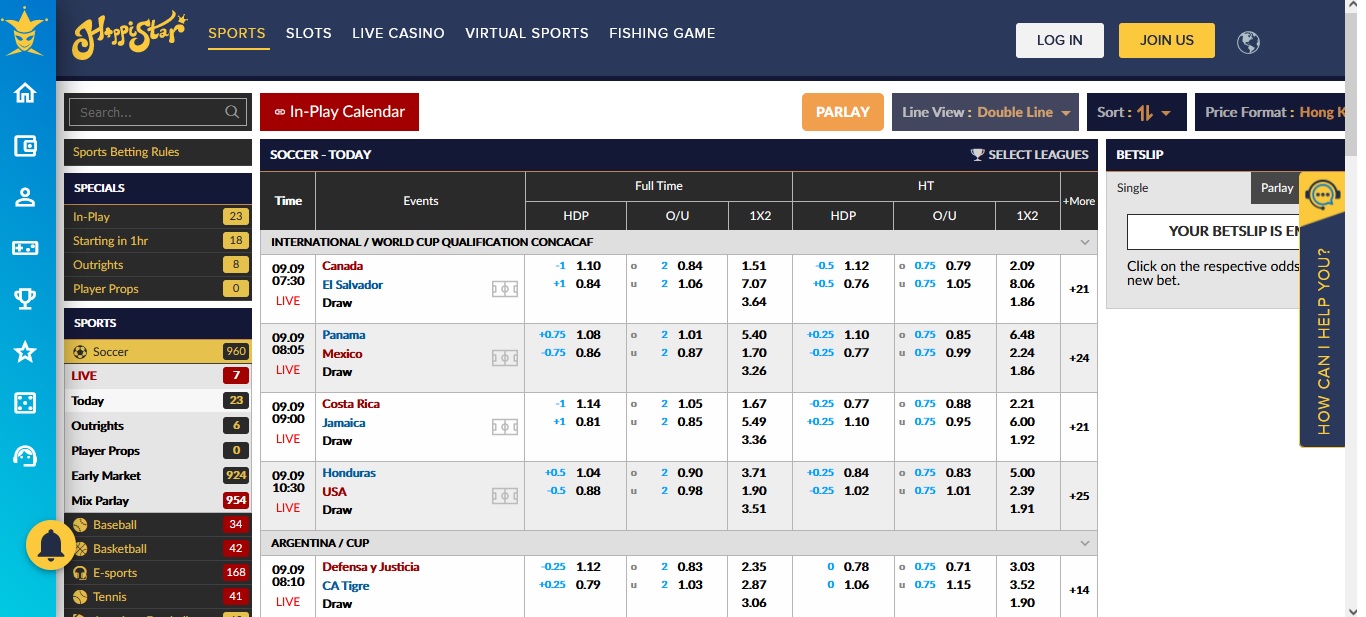Collapse World Cup Qualification CONCACAF league
The width and height of the screenshot is (1366, 617).
[1085, 243]
